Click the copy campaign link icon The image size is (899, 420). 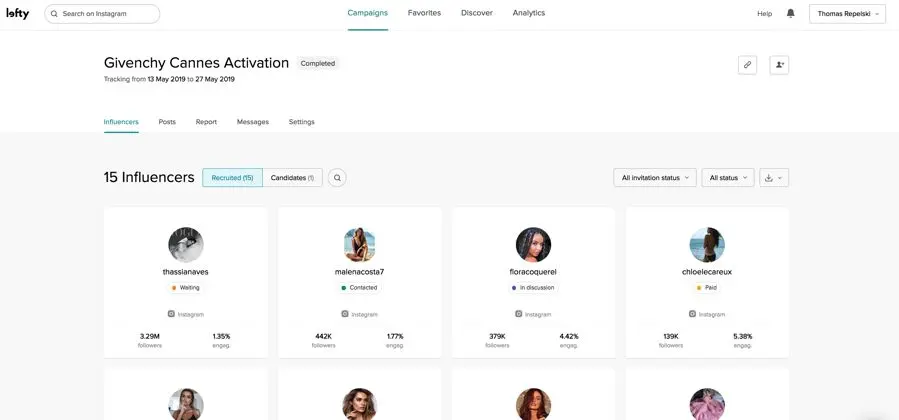pyautogui.click(x=747, y=64)
